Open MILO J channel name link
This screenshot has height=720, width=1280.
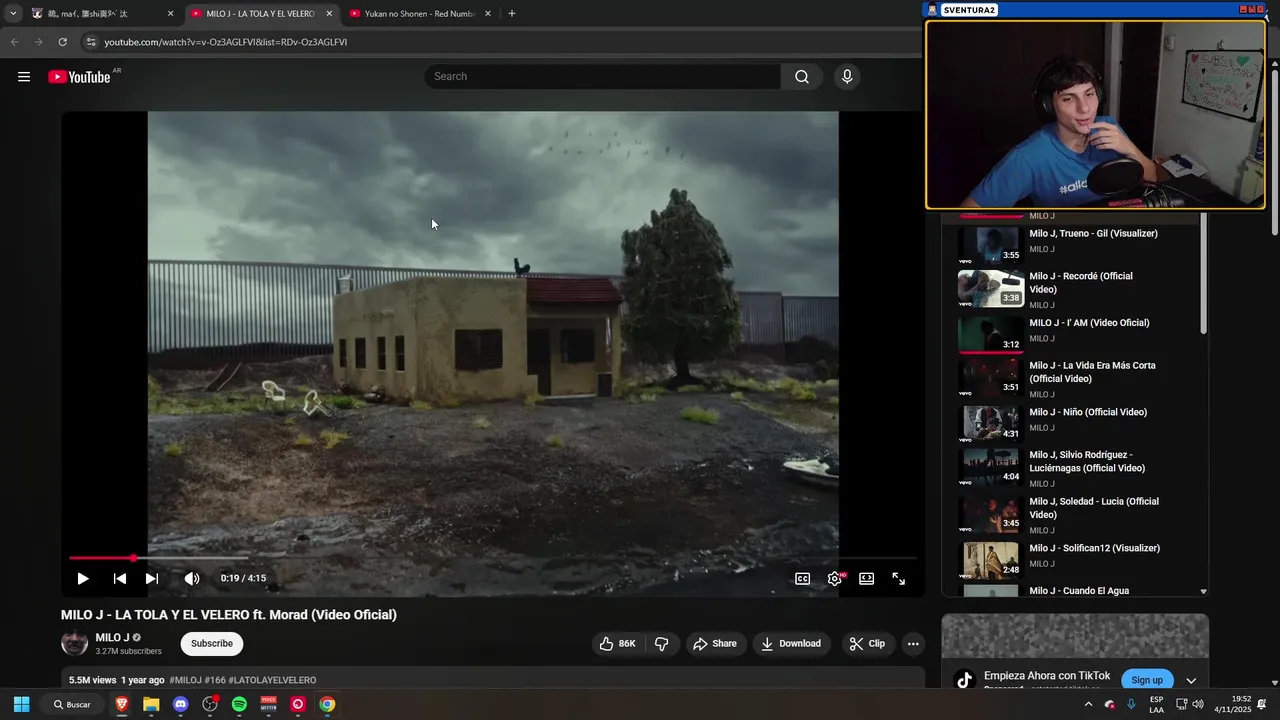click(x=113, y=638)
